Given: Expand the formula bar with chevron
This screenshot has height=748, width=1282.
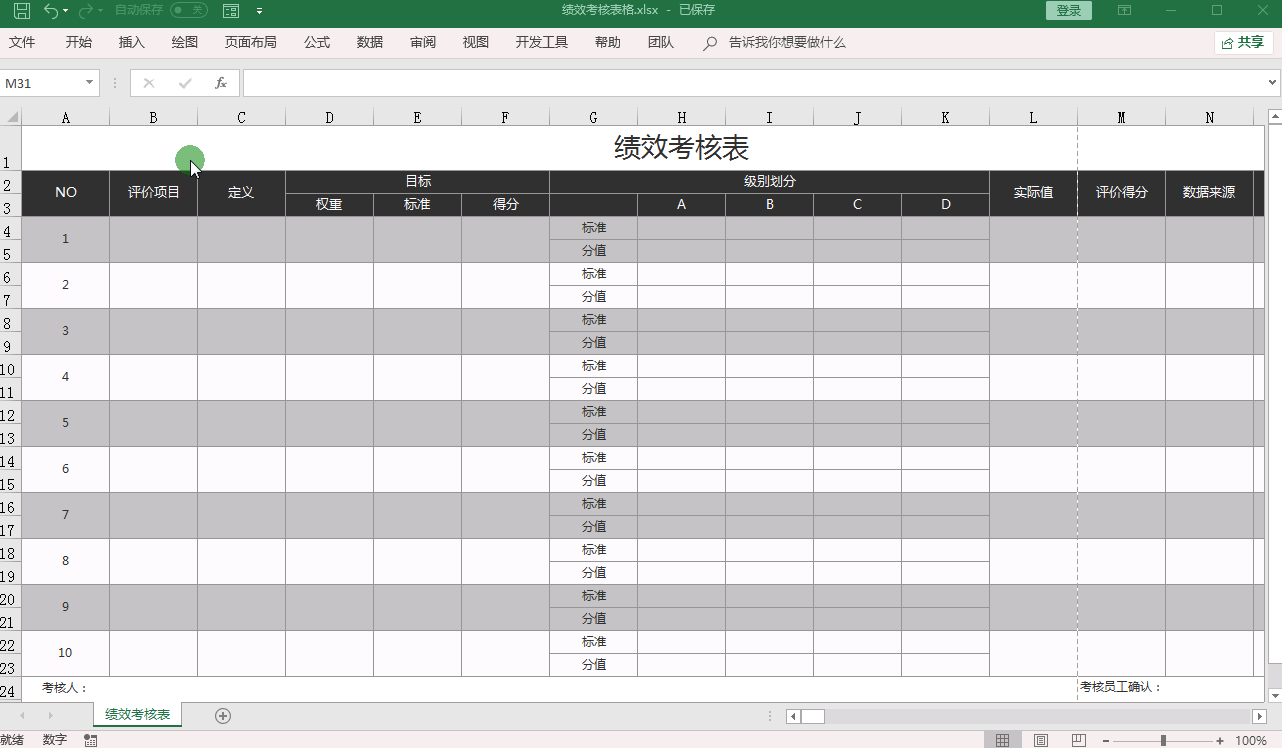Looking at the screenshot, I should 1273,83.
